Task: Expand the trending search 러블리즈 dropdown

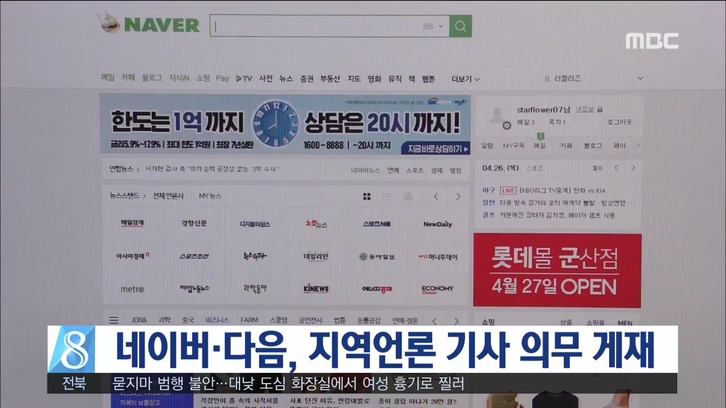Action: pos(640,78)
